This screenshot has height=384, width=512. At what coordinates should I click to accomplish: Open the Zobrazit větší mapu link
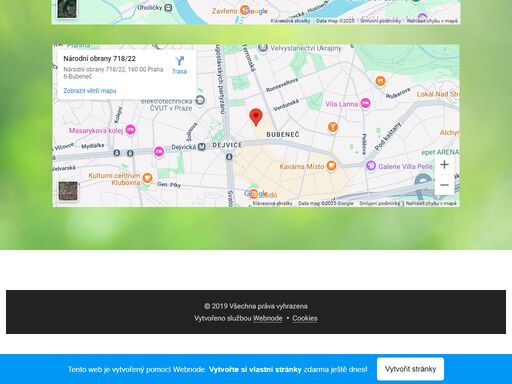(x=90, y=91)
